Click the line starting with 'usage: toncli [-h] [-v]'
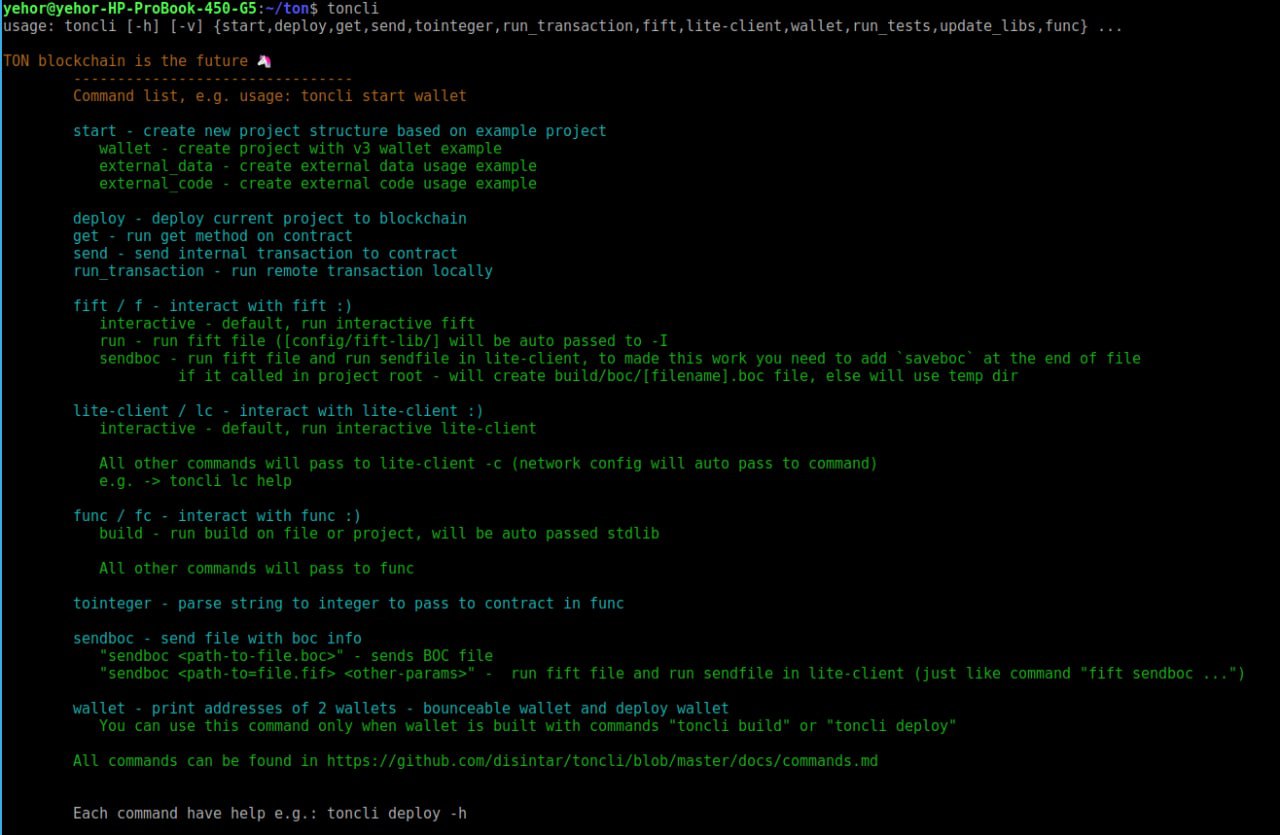Image resolution: width=1280 pixels, height=835 pixels. point(563,26)
